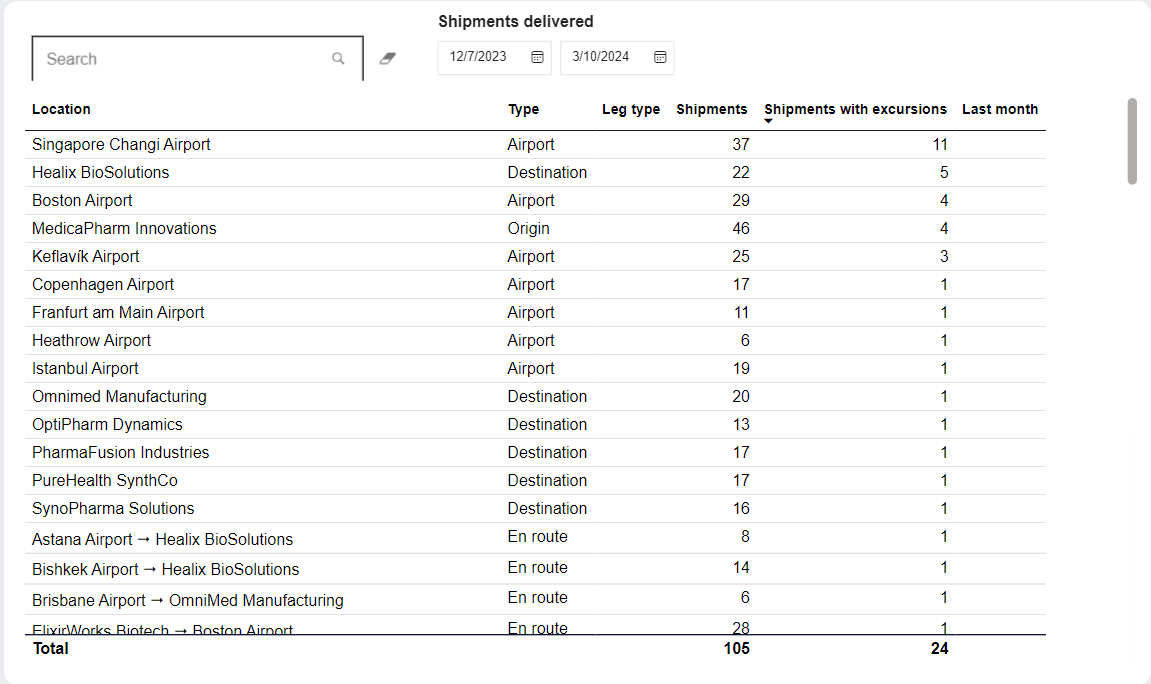Select the Istanbul Airport row
The image size is (1151, 684).
click(535, 368)
